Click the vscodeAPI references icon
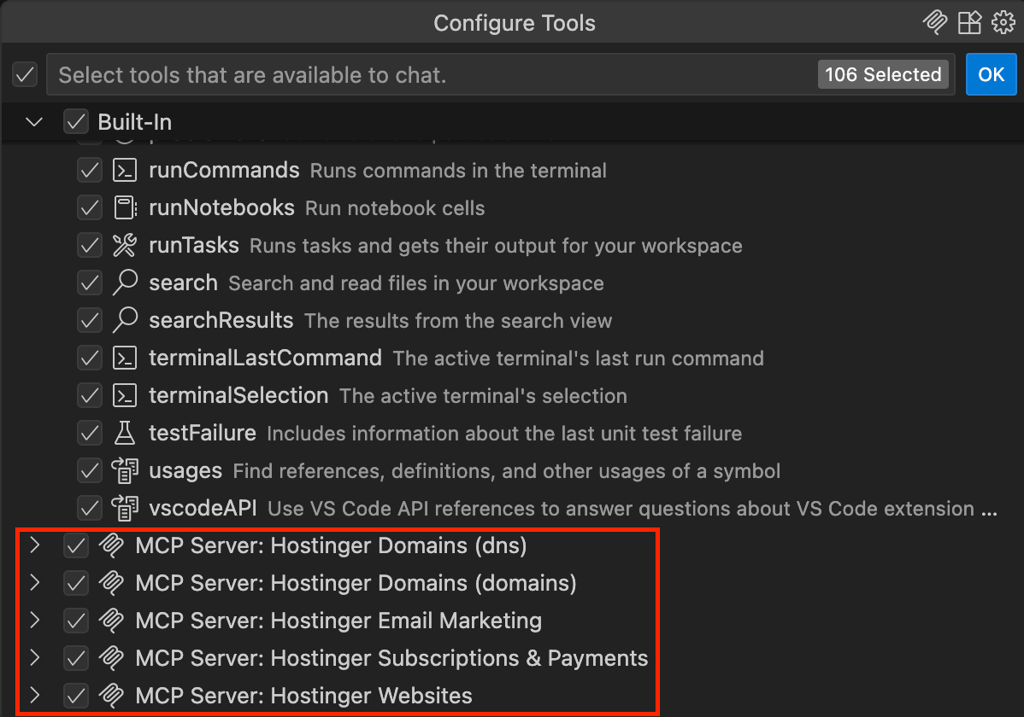 125,508
